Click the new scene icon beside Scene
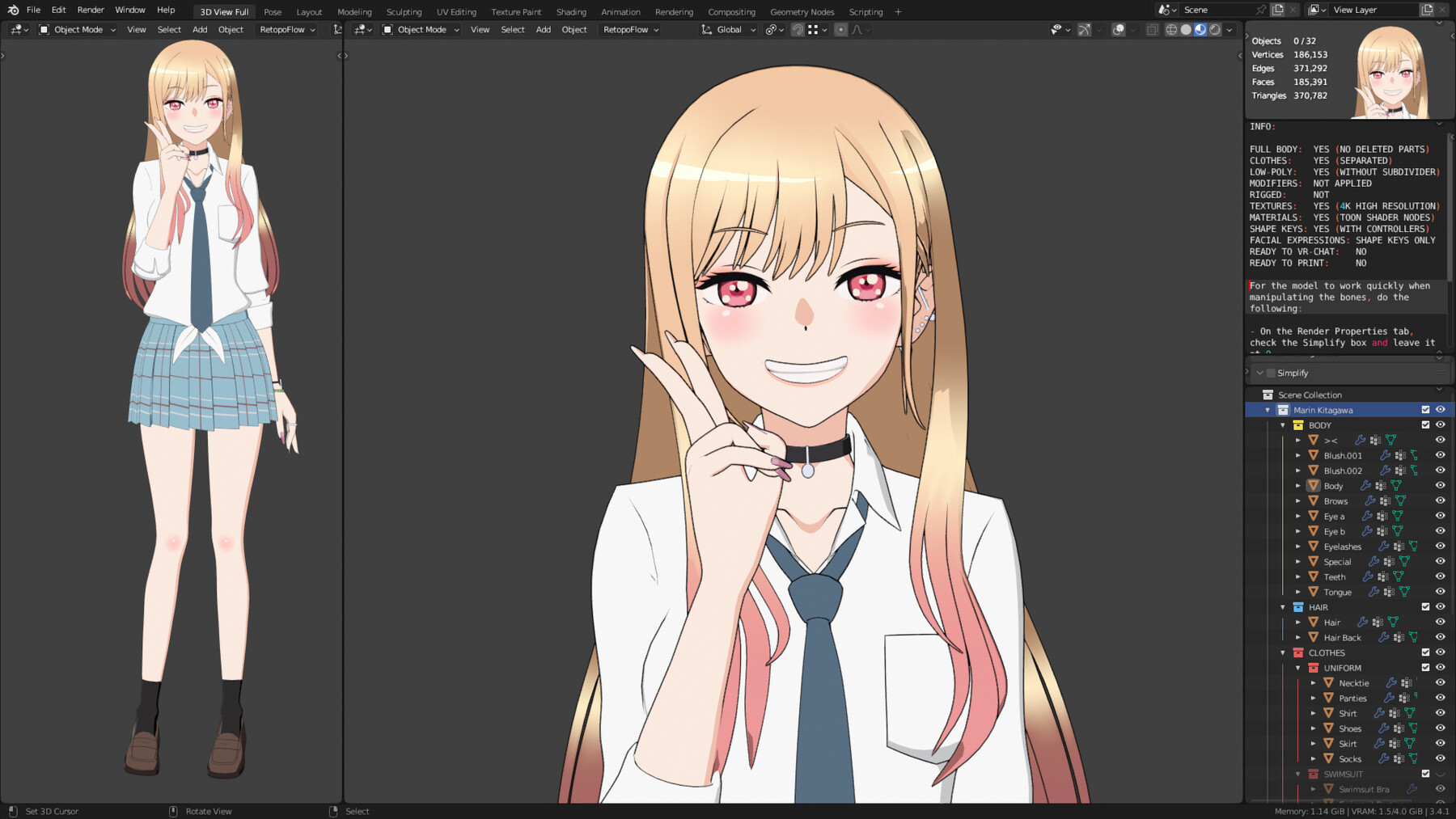This screenshot has width=1456, height=819. (1278, 10)
